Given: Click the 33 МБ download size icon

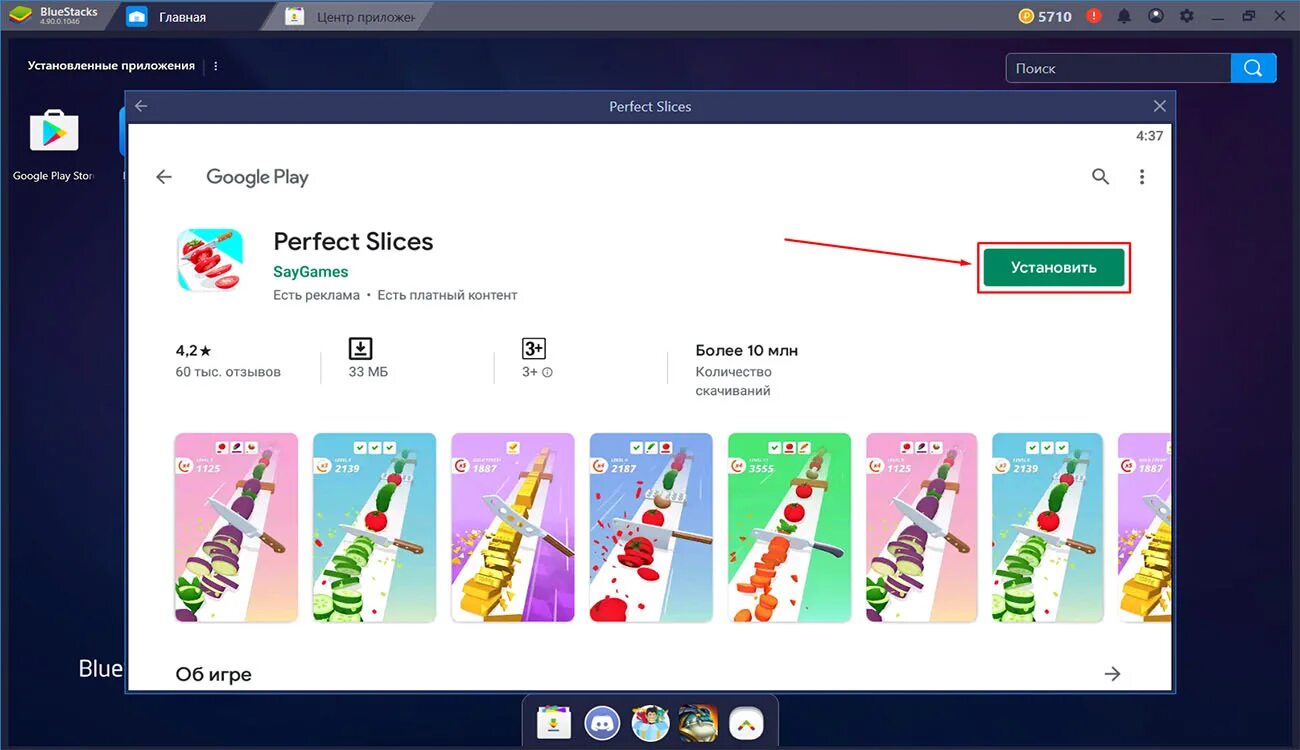Looking at the screenshot, I should [x=360, y=348].
